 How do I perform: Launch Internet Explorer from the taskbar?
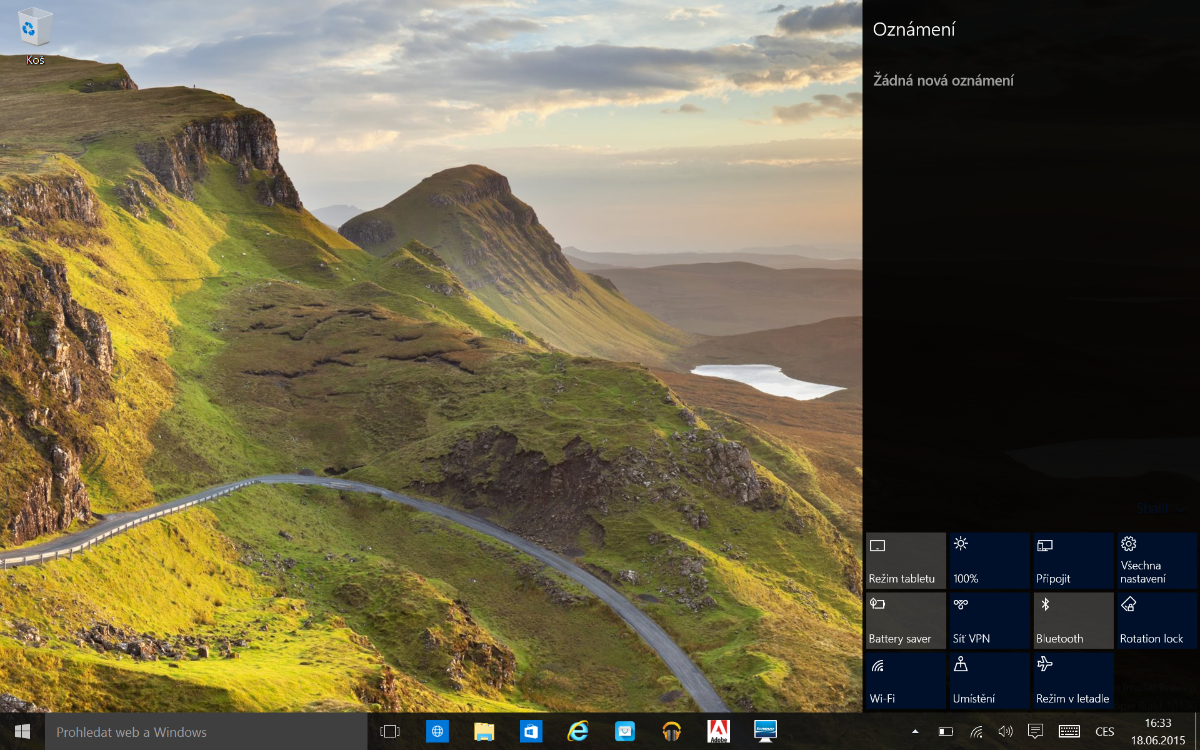pos(578,732)
